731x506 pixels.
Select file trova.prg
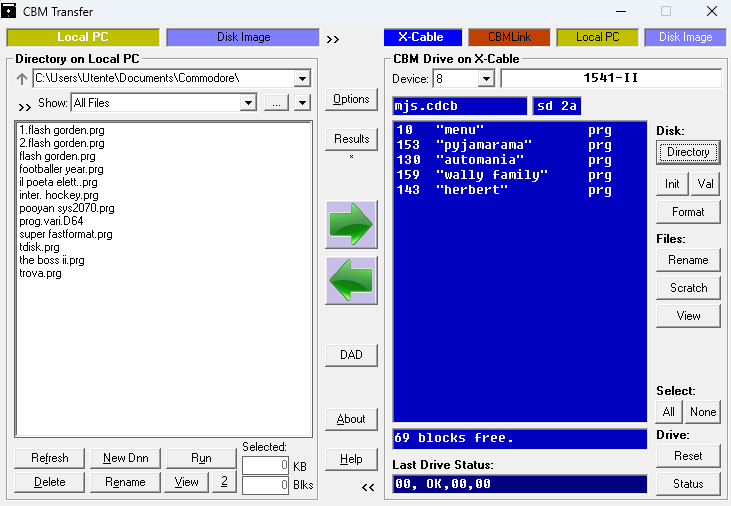pyautogui.click(x=40, y=273)
